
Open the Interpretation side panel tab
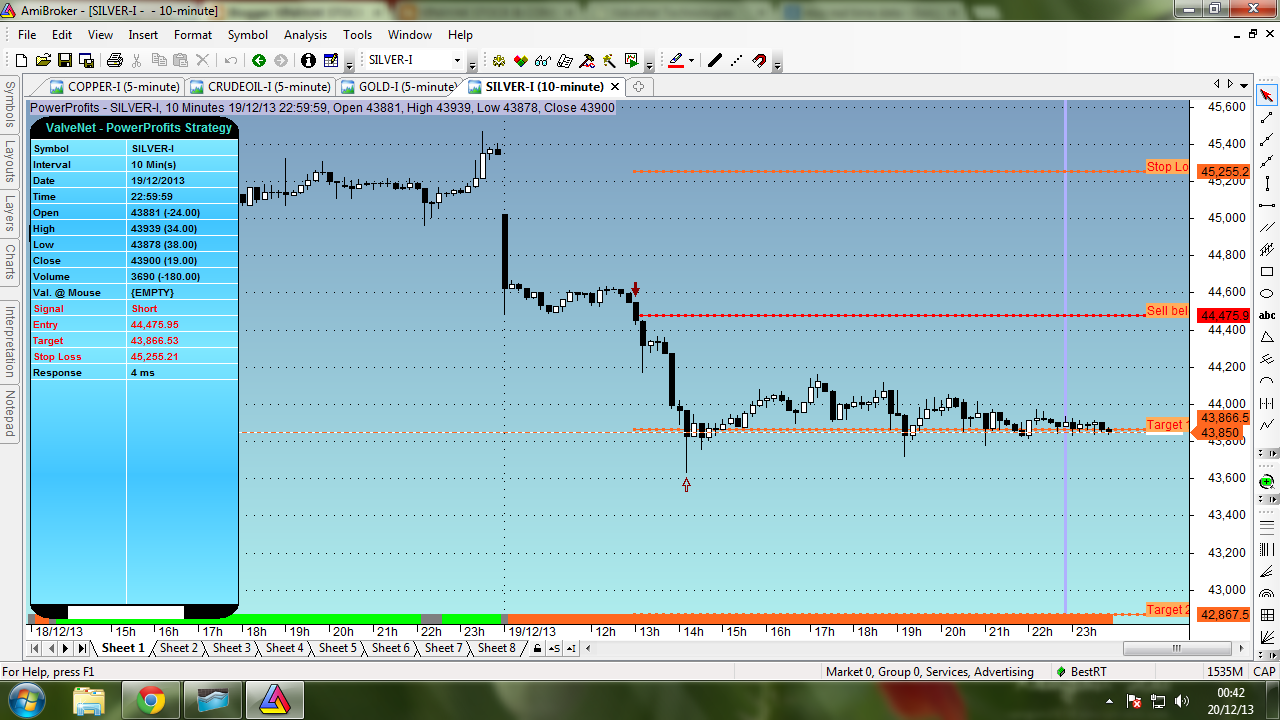pos(10,342)
